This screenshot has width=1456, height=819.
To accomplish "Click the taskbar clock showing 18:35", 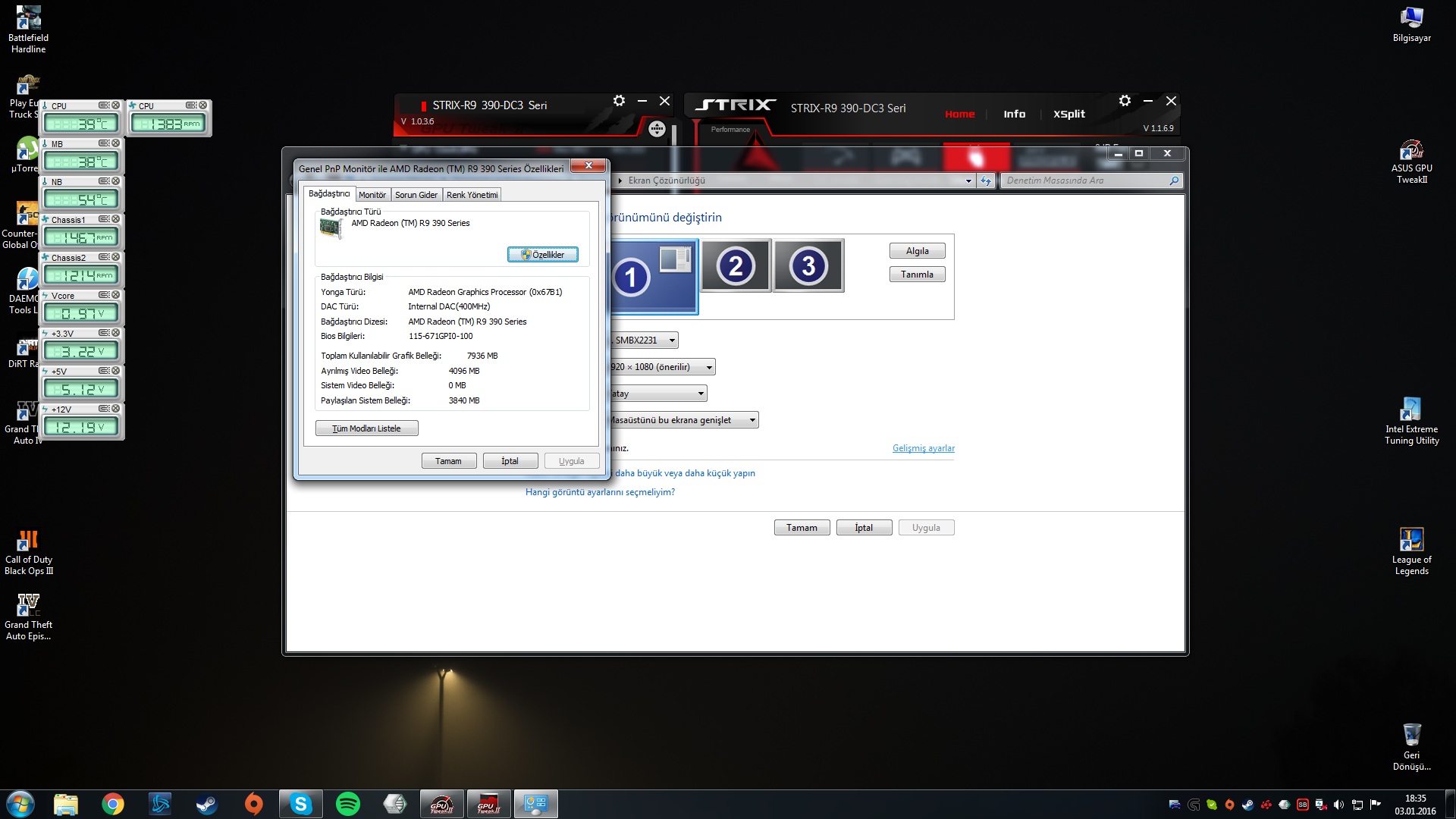I will click(1415, 805).
